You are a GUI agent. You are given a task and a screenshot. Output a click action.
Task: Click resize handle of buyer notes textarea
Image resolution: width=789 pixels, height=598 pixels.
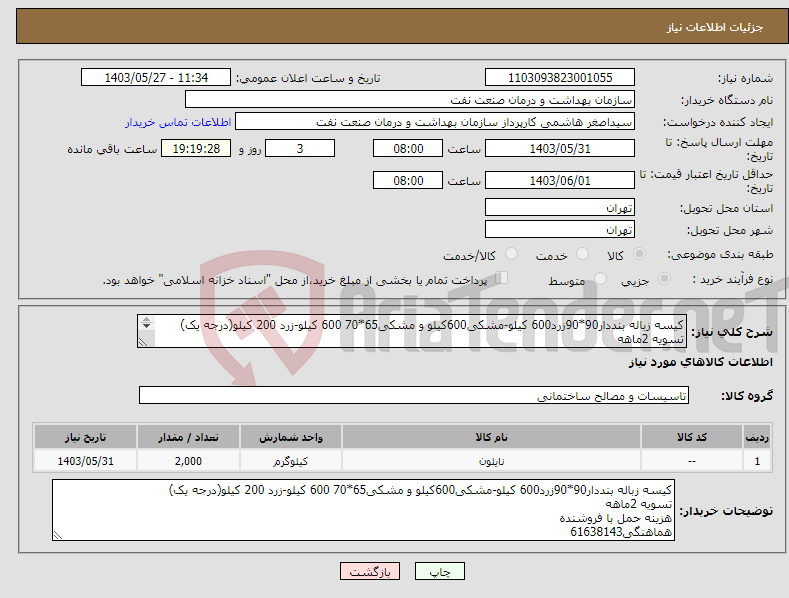pos(57,536)
